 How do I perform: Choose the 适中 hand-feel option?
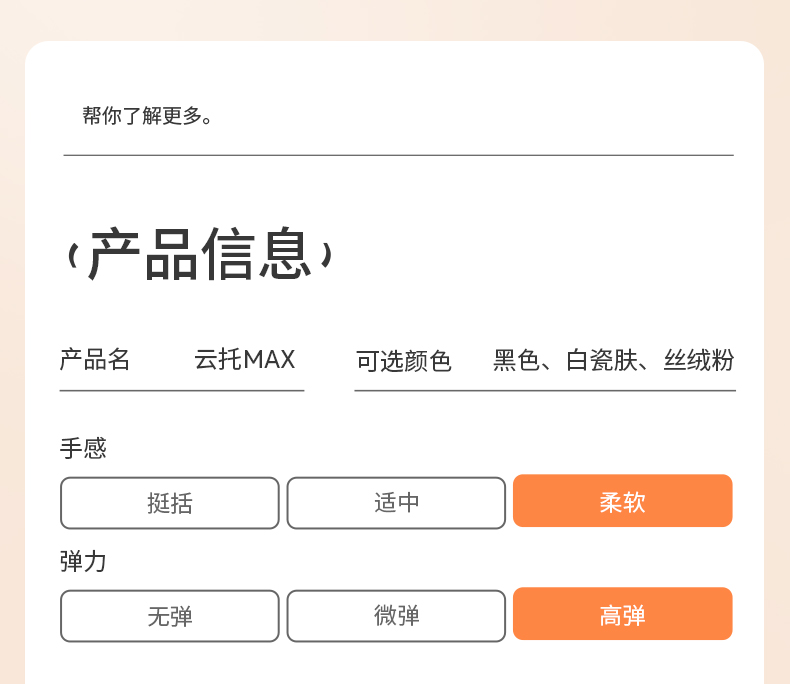(x=396, y=503)
